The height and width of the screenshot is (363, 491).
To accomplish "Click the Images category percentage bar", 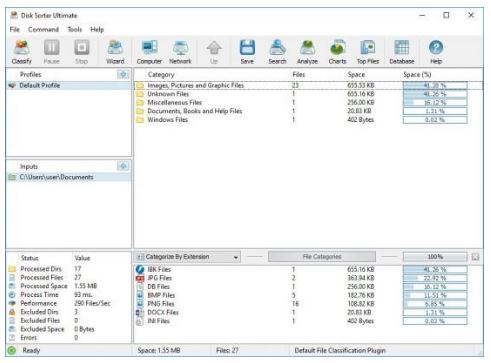I will point(435,86).
